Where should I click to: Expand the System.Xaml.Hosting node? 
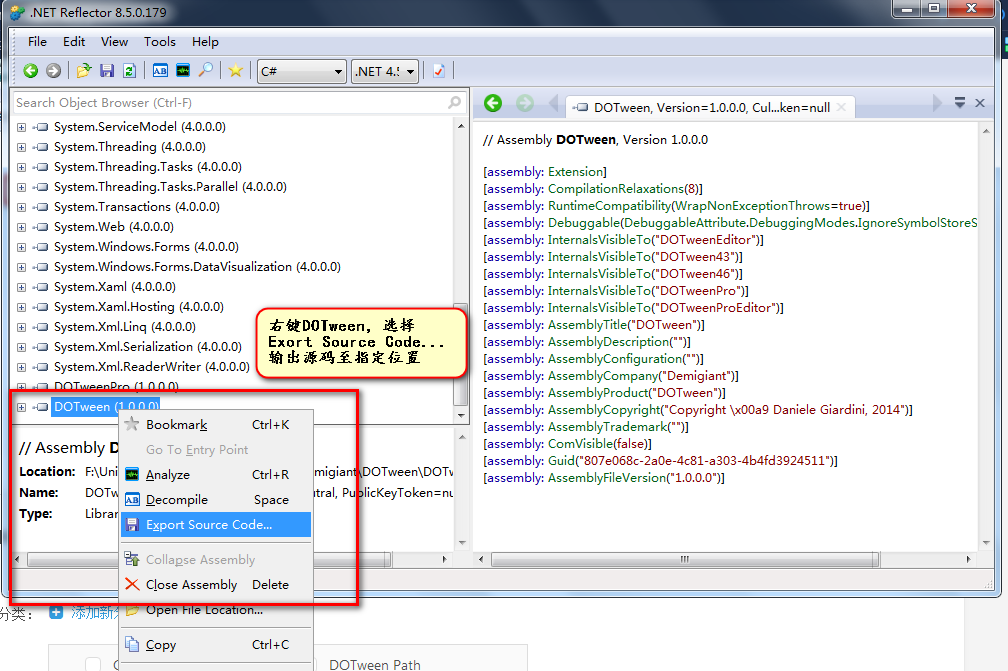pos(21,307)
